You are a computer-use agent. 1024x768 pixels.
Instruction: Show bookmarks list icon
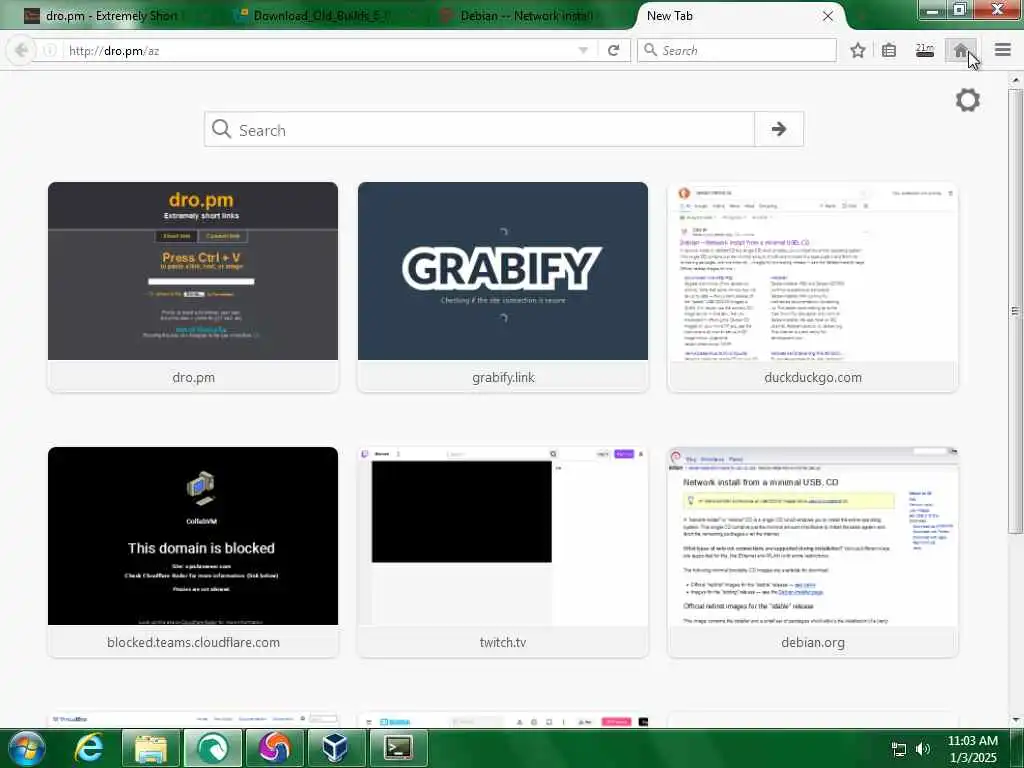(x=889, y=50)
